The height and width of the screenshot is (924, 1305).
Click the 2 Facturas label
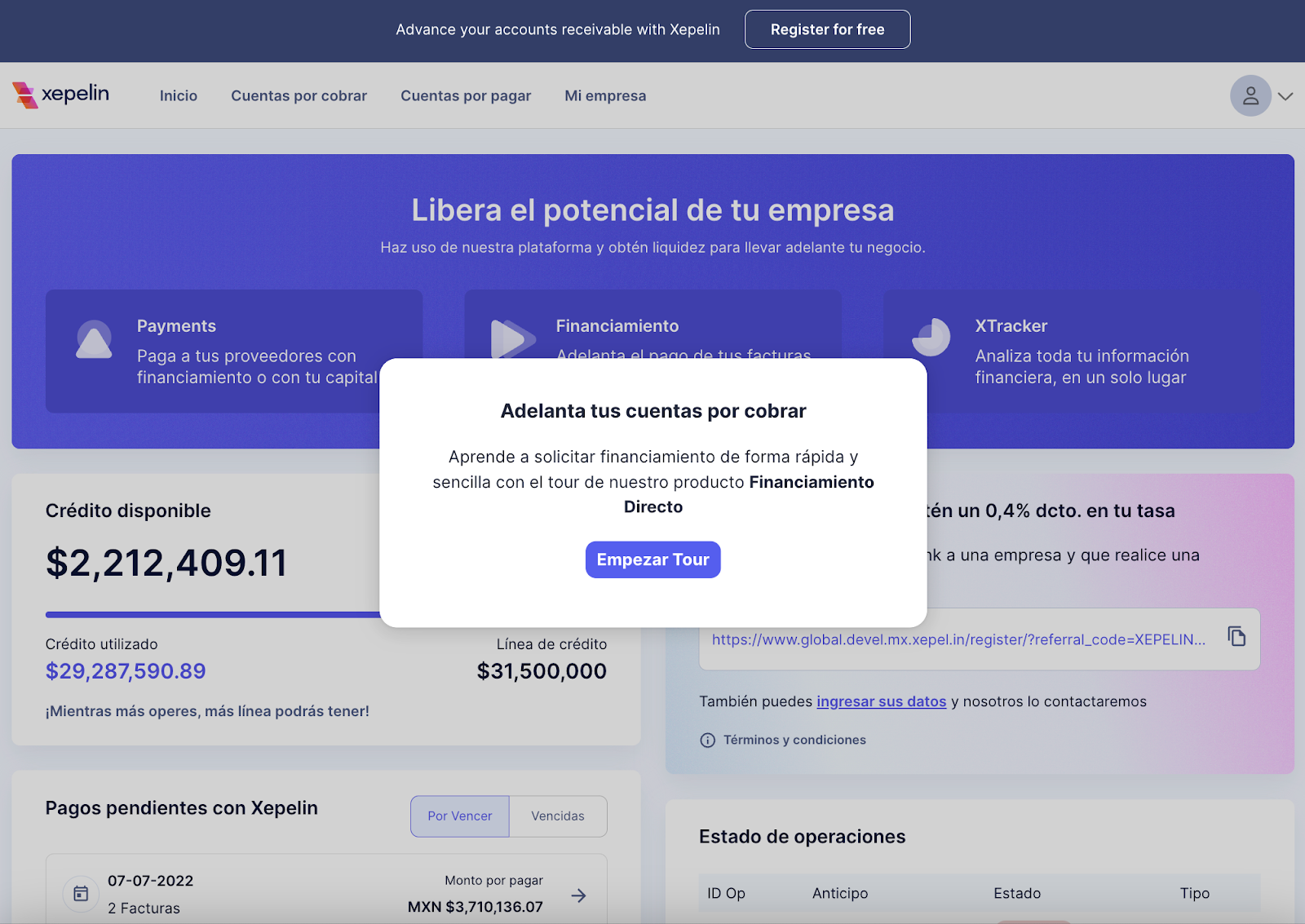[144, 909]
